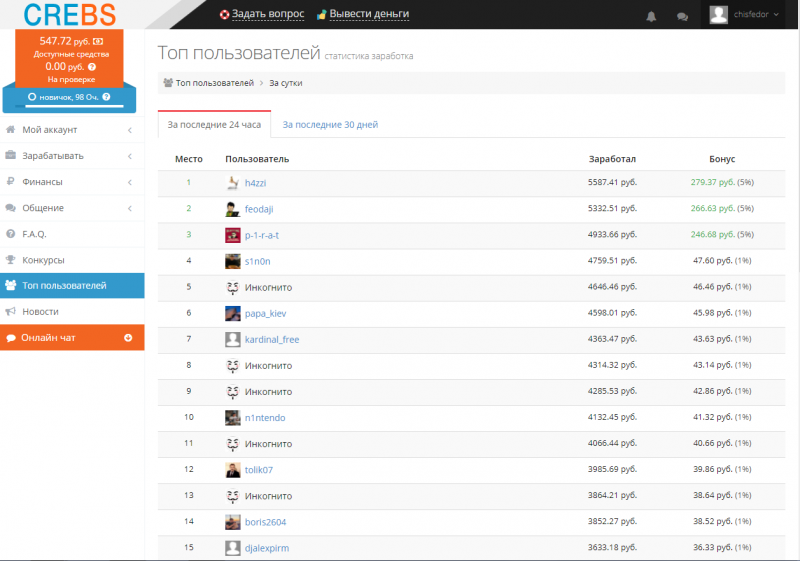The width and height of the screenshot is (800, 561).
Task: Click the help icon next to 0.00 руб.
Action: tap(92, 67)
